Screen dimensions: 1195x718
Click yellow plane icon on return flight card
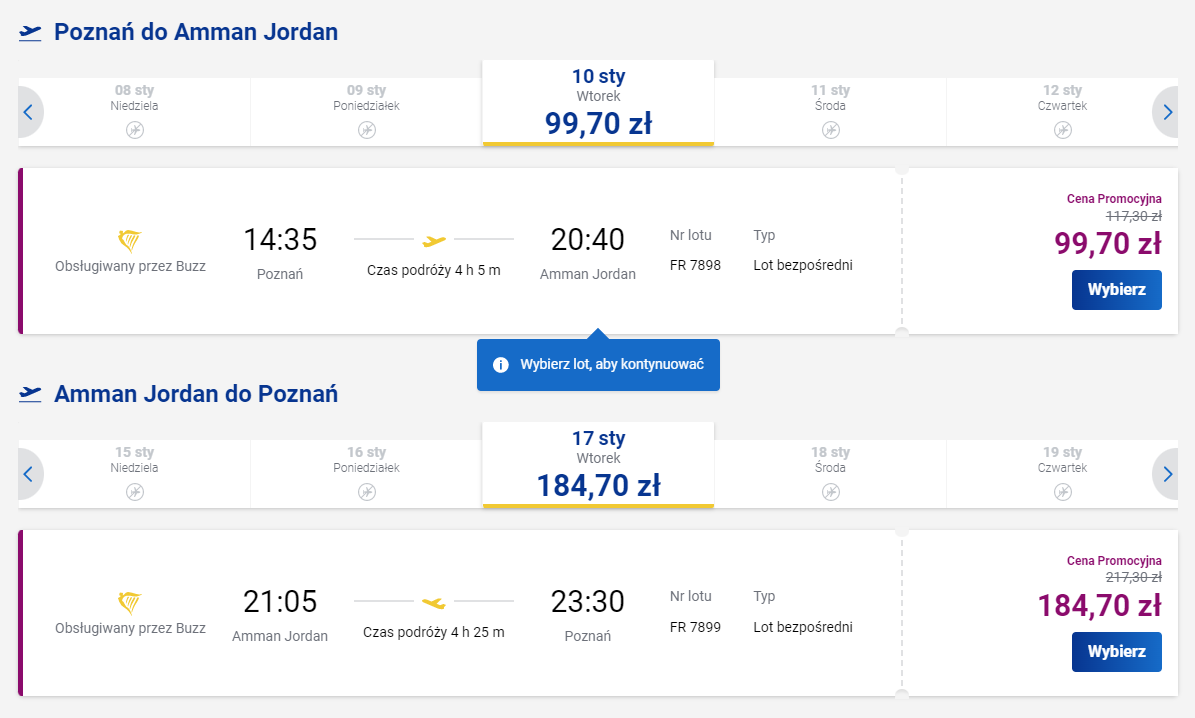click(x=434, y=602)
